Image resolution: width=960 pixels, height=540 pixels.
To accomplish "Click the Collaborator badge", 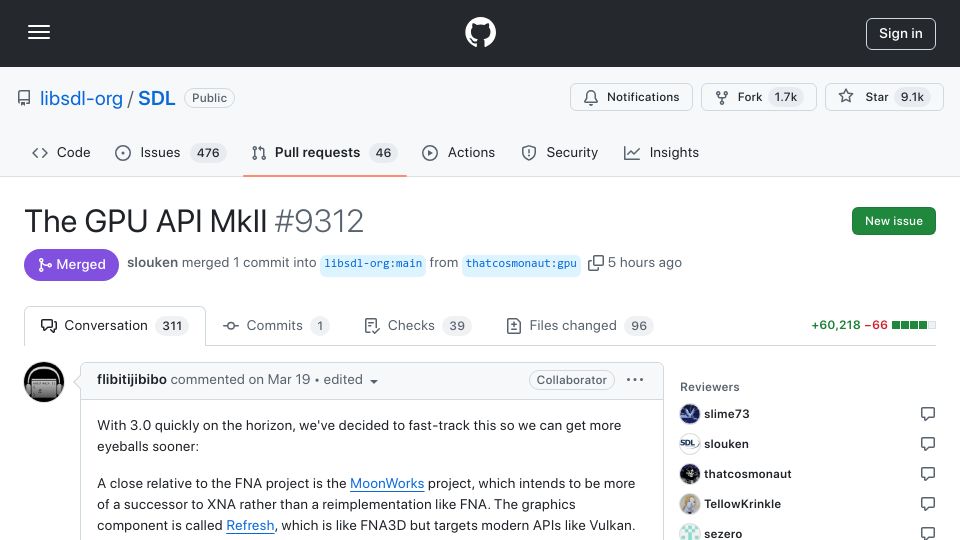I will 571,380.
